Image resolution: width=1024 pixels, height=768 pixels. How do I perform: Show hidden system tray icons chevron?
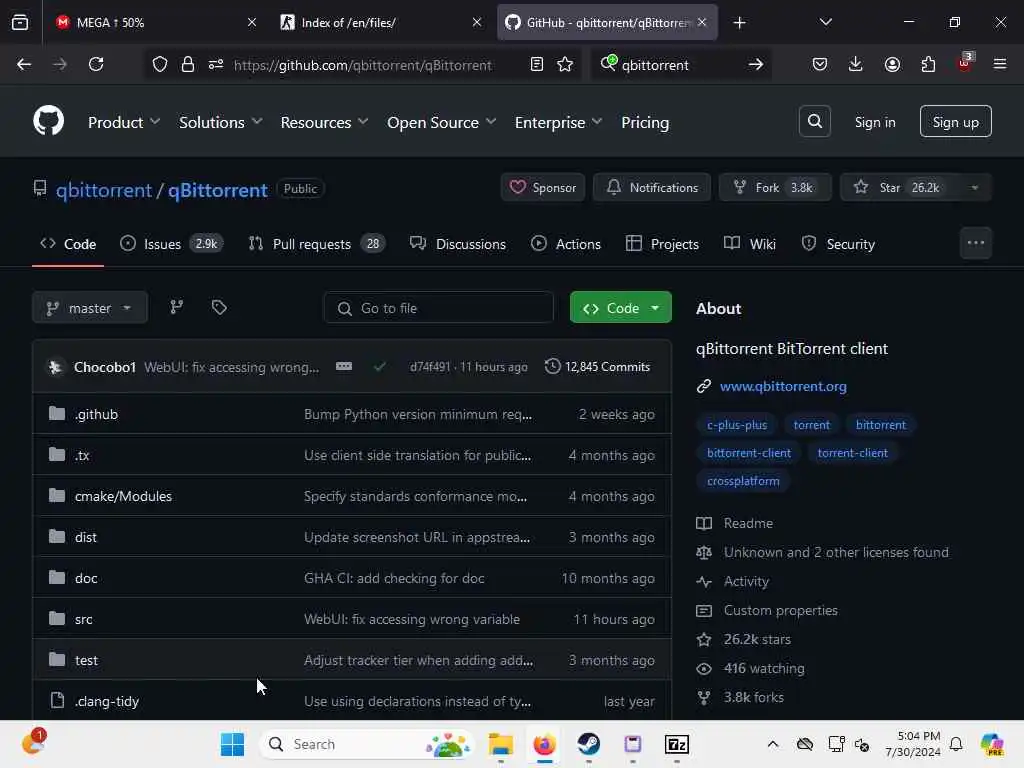(773, 744)
